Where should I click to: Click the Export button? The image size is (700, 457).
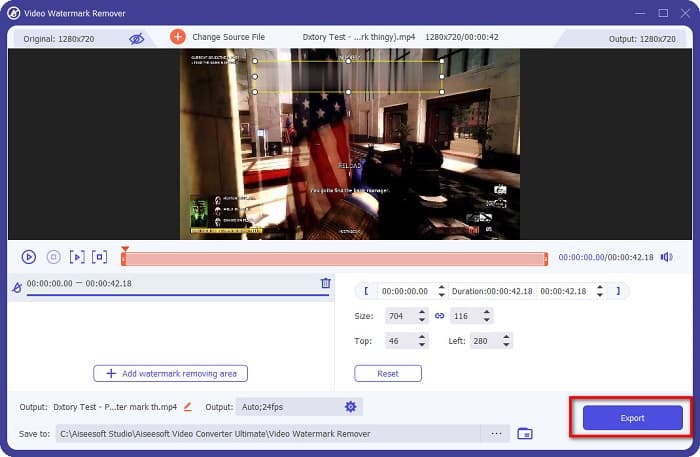(633, 418)
